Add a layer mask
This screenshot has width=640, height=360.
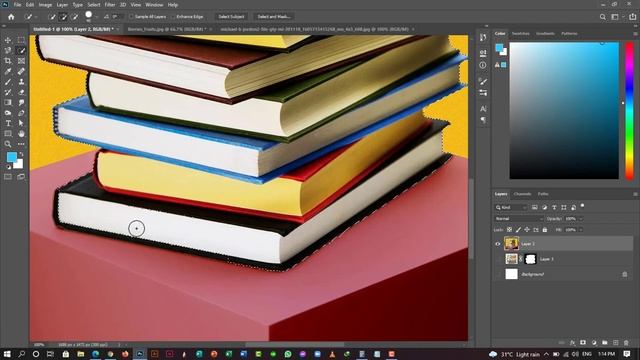pos(583,343)
